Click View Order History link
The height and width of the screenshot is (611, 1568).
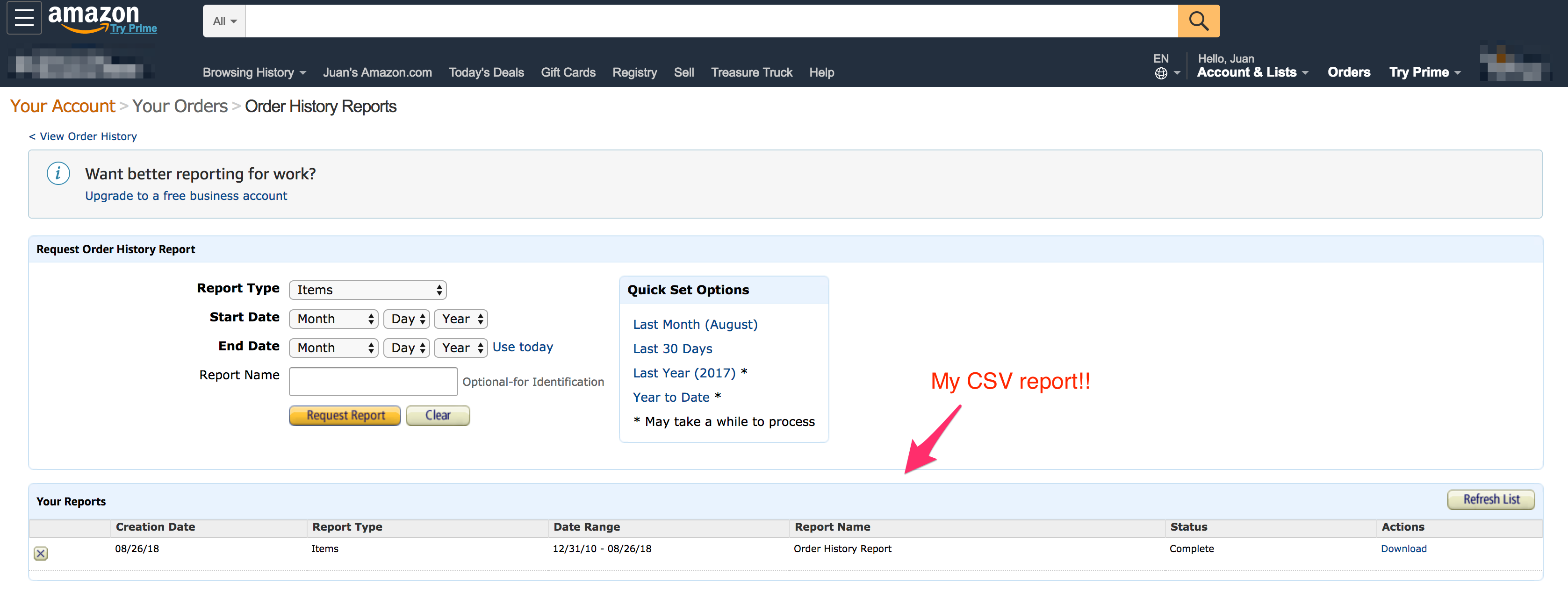83,137
